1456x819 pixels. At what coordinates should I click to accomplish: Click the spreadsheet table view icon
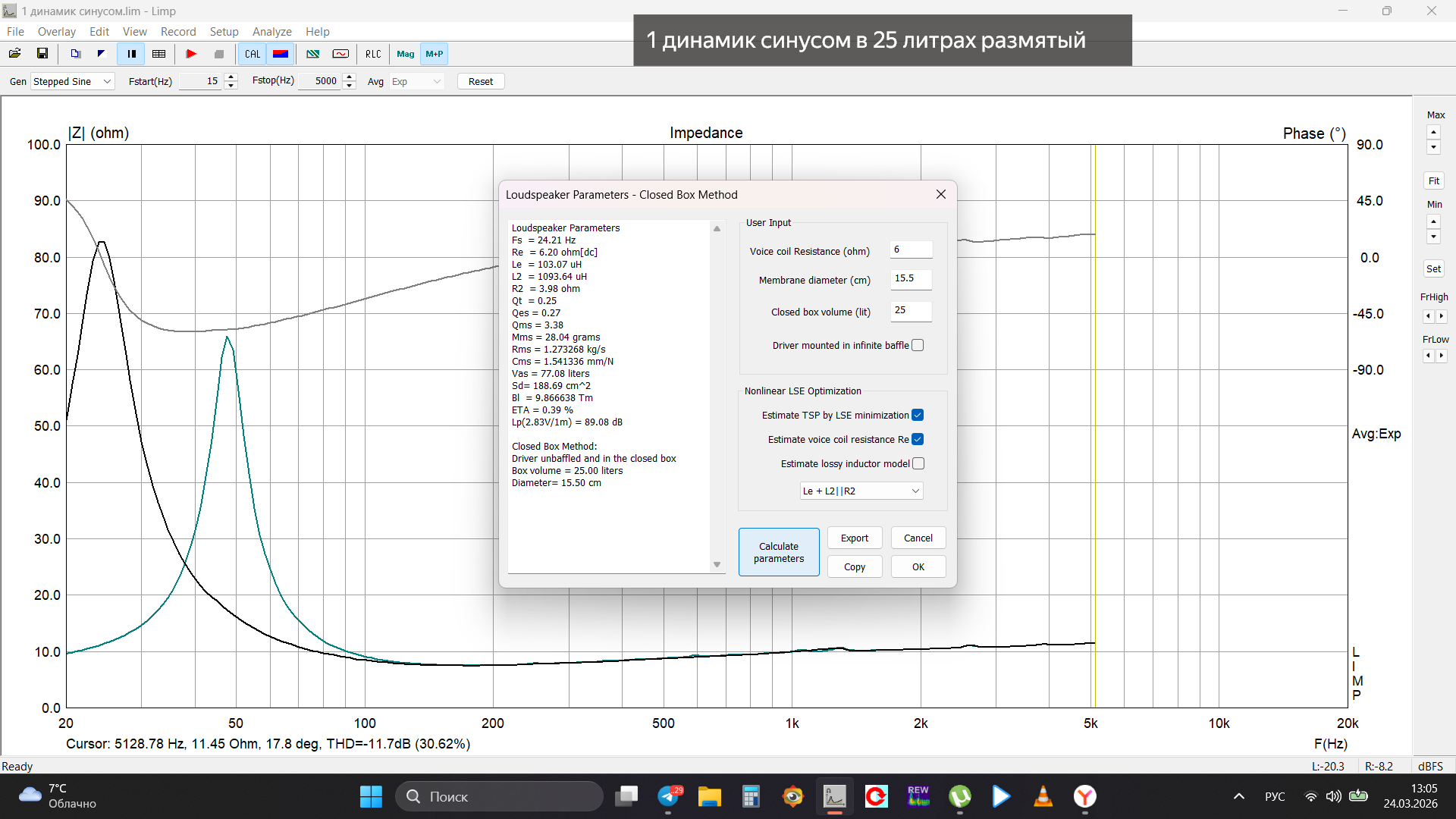[x=159, y=54]
